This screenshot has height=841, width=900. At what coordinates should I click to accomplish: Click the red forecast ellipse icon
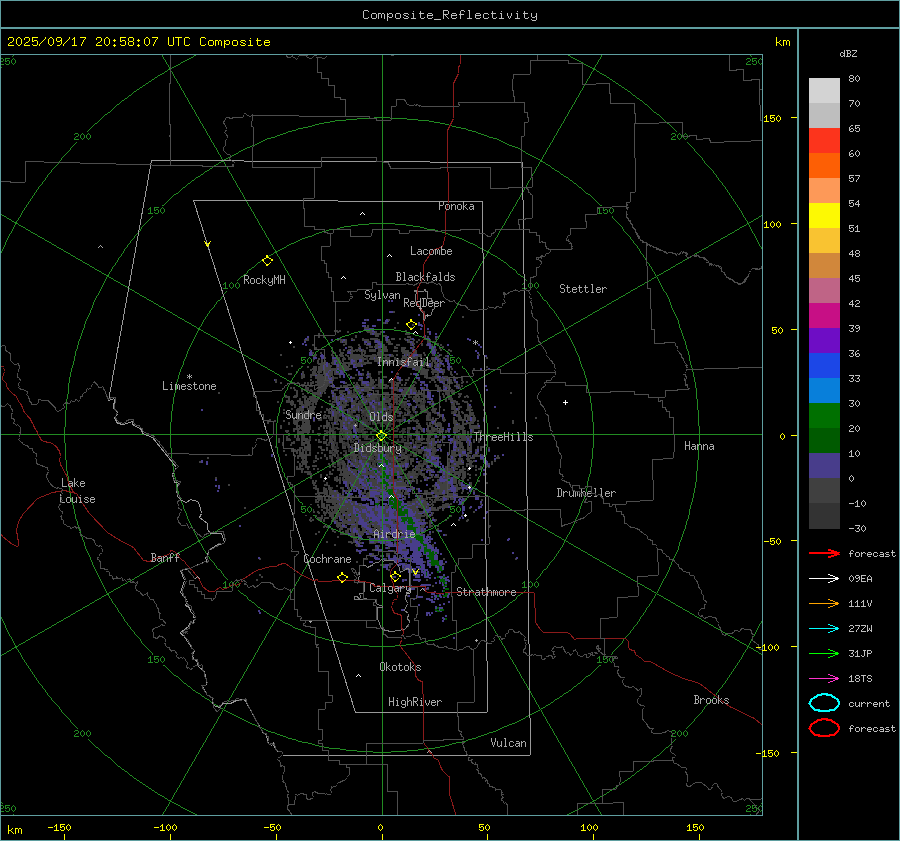coord(824,728)
